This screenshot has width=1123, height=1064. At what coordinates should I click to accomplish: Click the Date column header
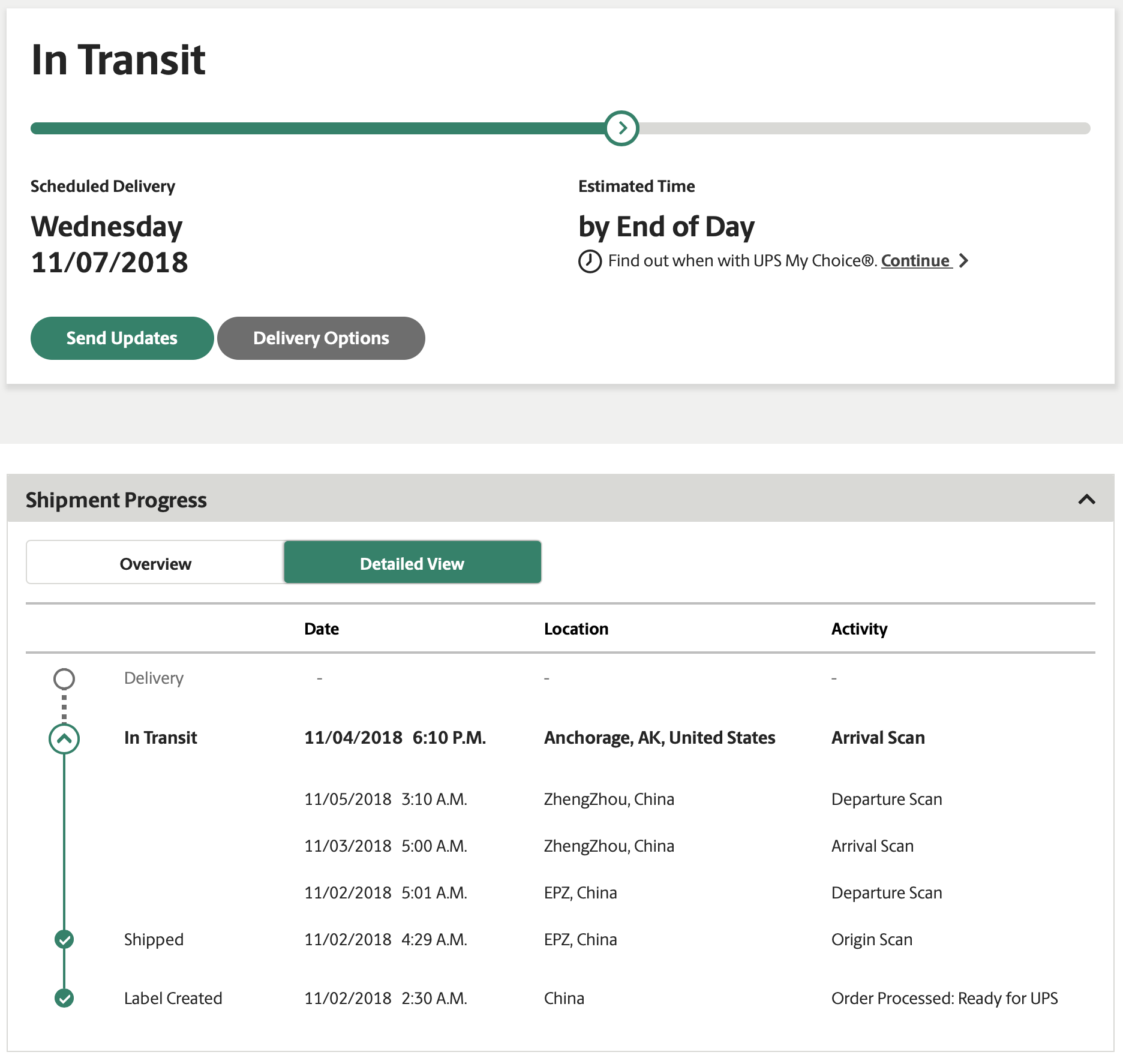(322, 629)
